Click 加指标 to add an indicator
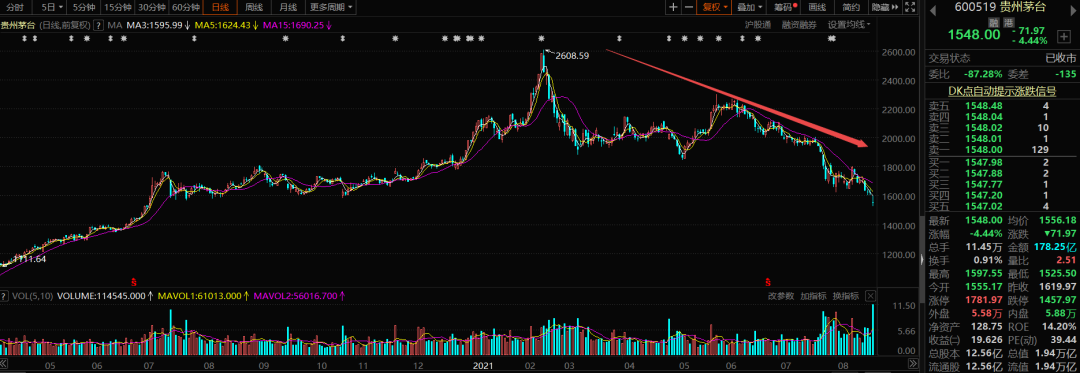The image size is (1080, 373). click(813, 296)
